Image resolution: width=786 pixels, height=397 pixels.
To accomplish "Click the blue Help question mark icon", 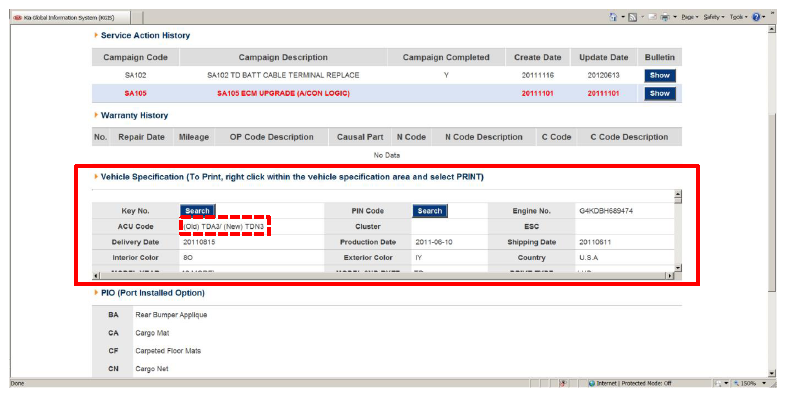I will click(x=756, y=17).
